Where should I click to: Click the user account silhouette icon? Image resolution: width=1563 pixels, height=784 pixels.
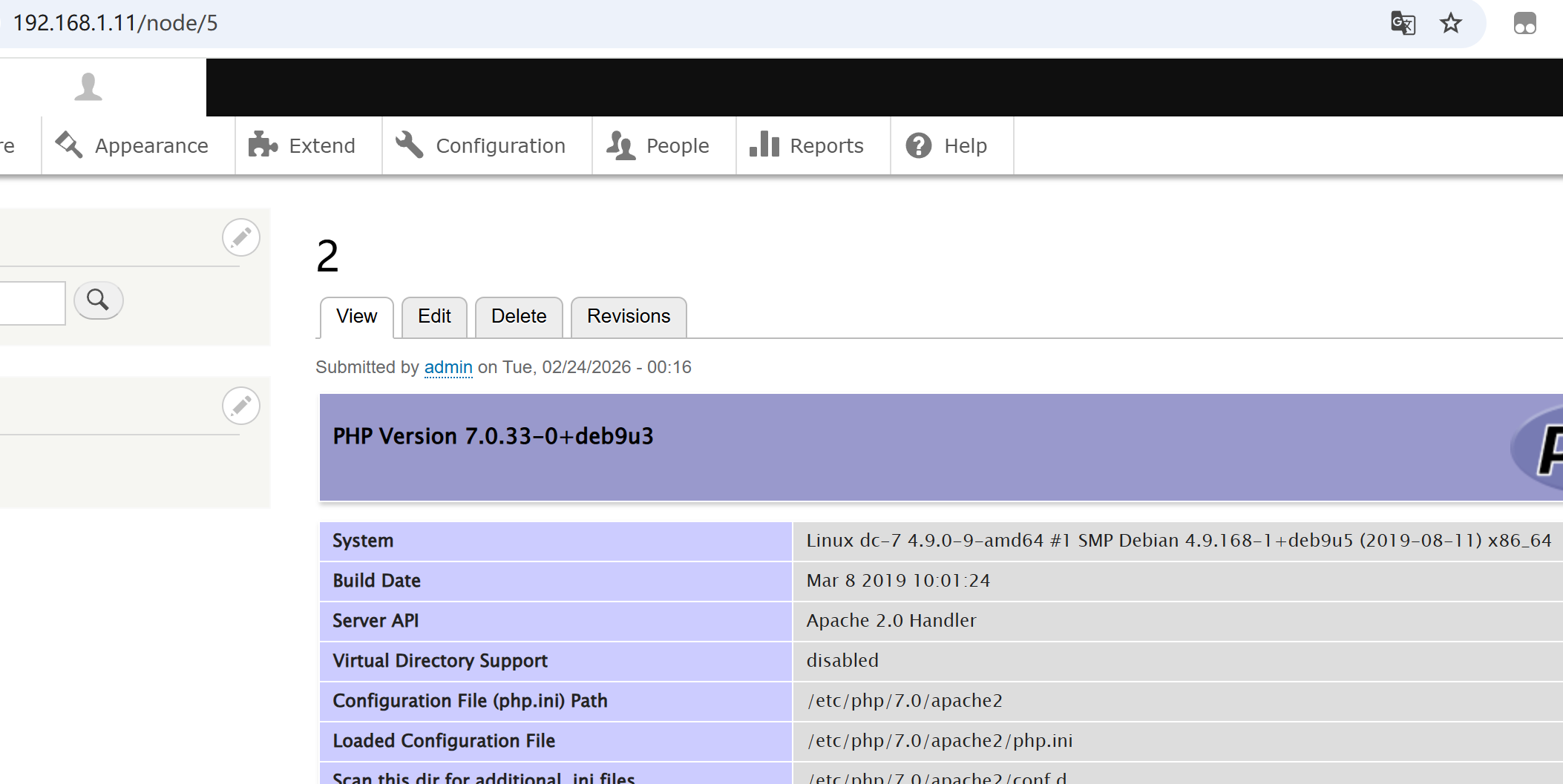pos(88,87)
